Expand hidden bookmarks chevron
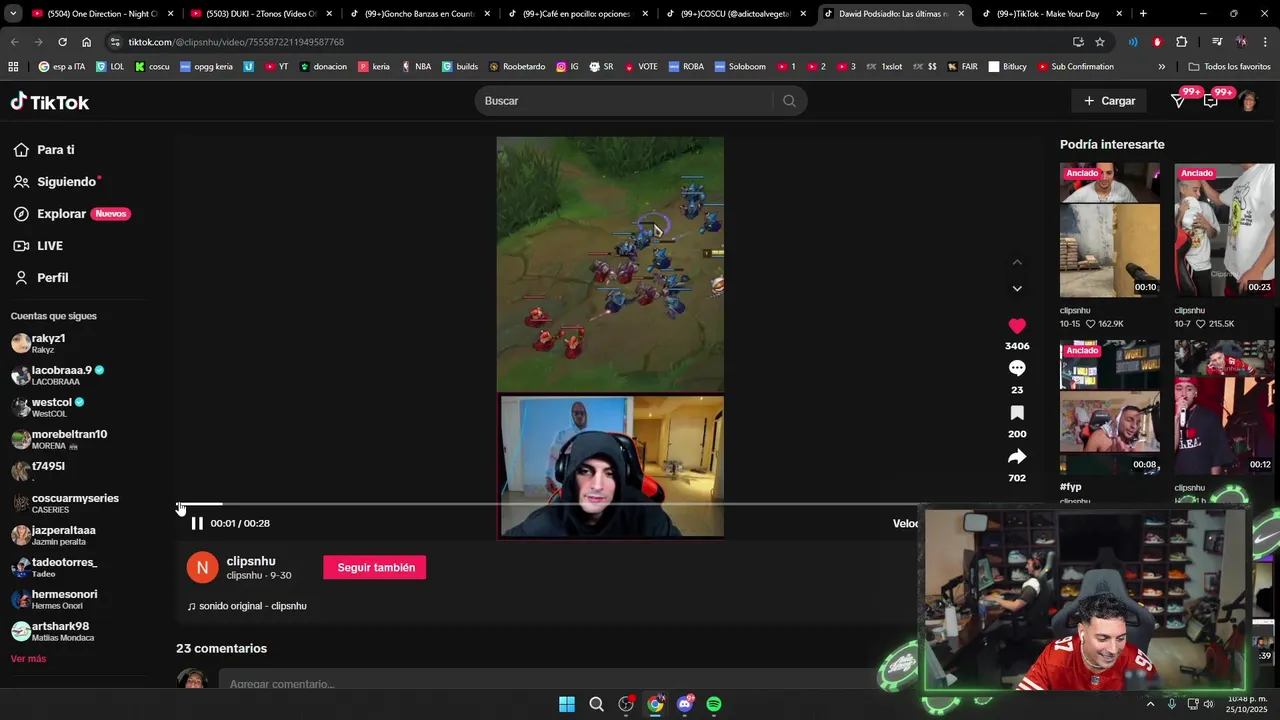 tap(1161, 67)
